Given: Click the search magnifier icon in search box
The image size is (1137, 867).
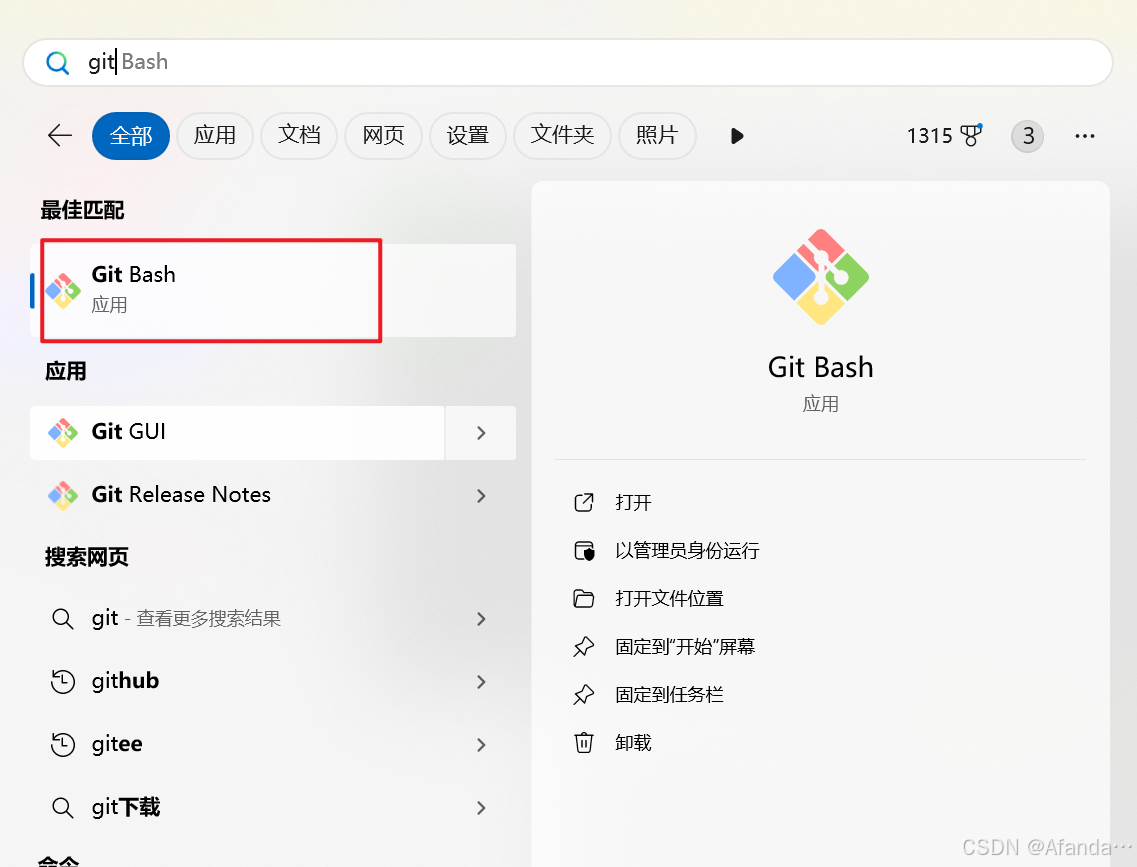Looking at the screenshot, I should [x=57, y=63].
